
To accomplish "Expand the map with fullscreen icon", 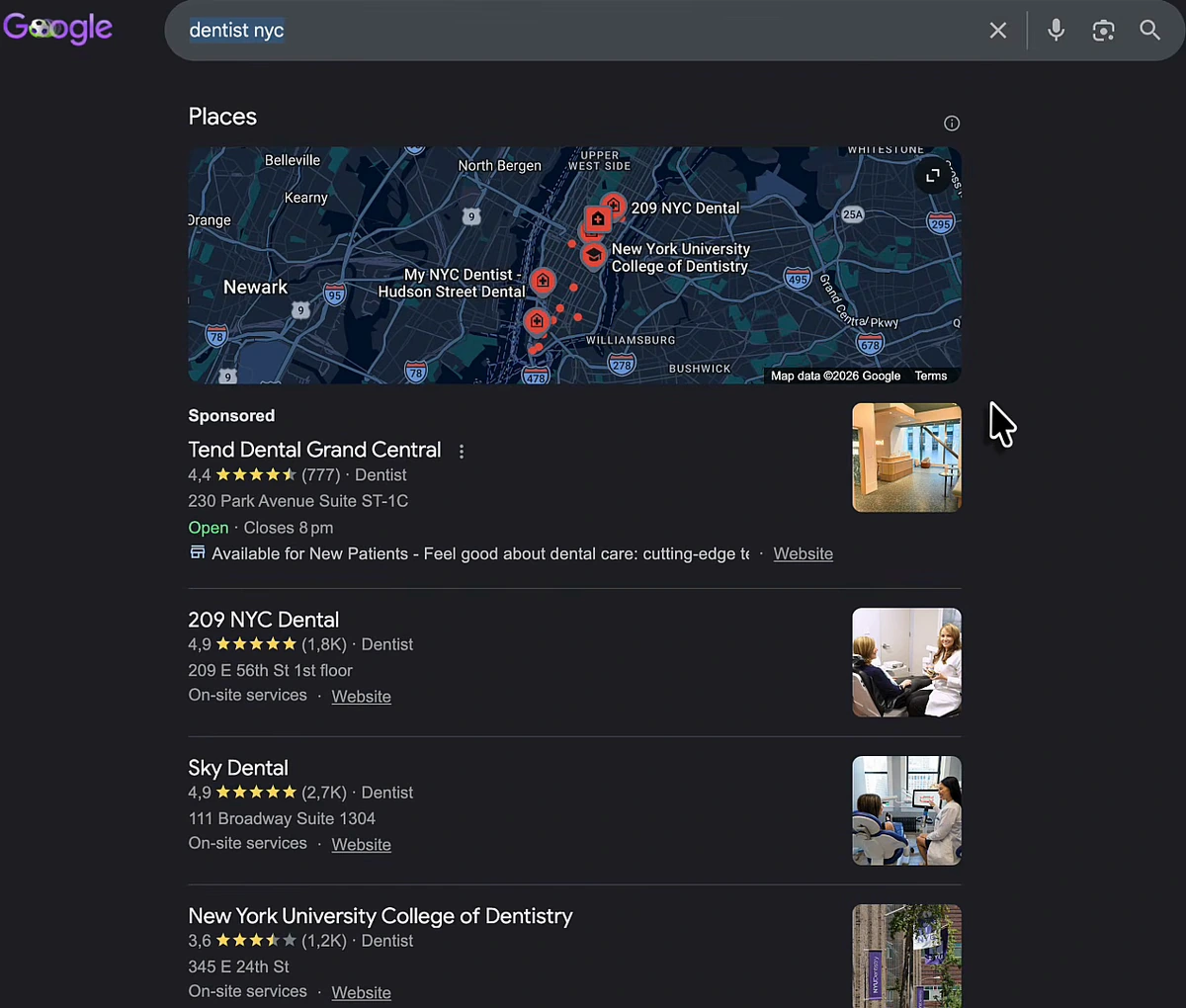I will point(932,176).
